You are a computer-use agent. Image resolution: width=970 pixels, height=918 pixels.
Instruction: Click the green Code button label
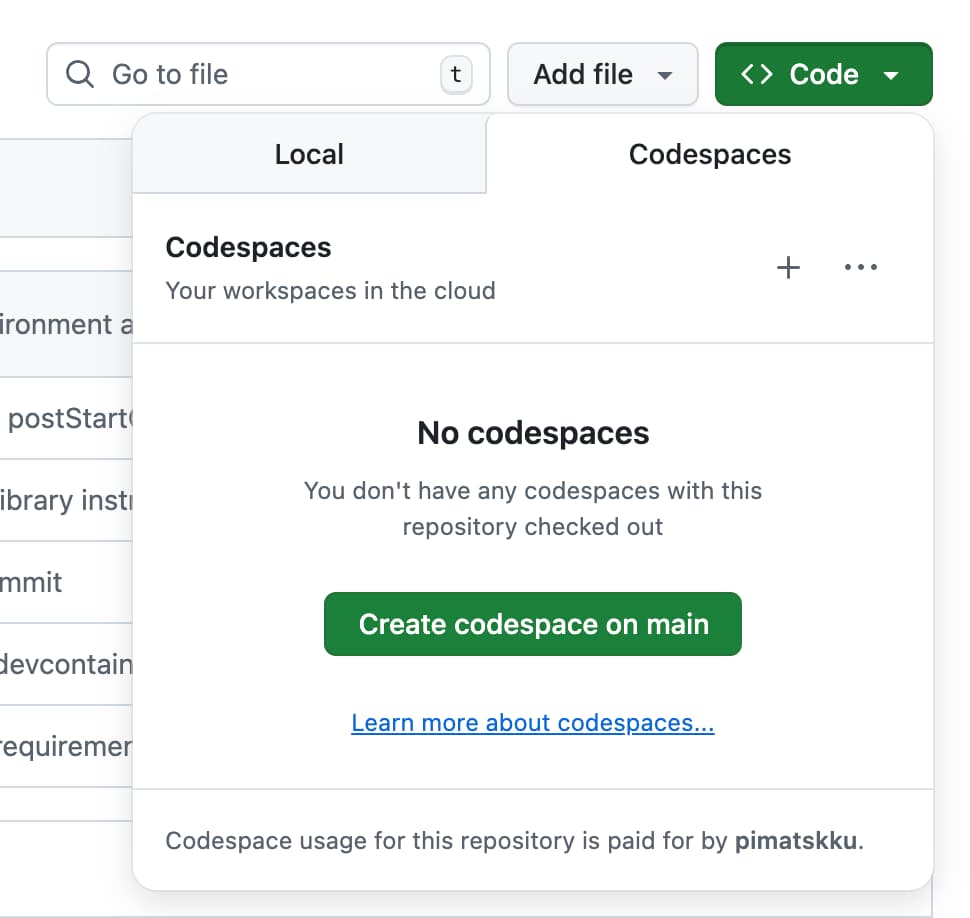click(x=823, y=74)
